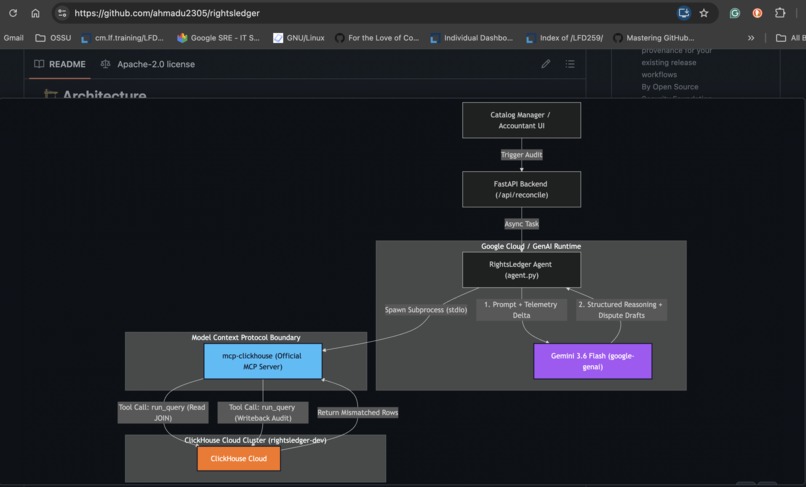The height and width of the screenshot is (487, 806).
Task: Click the Async Task edge label
Action: (x=521, y=224)
